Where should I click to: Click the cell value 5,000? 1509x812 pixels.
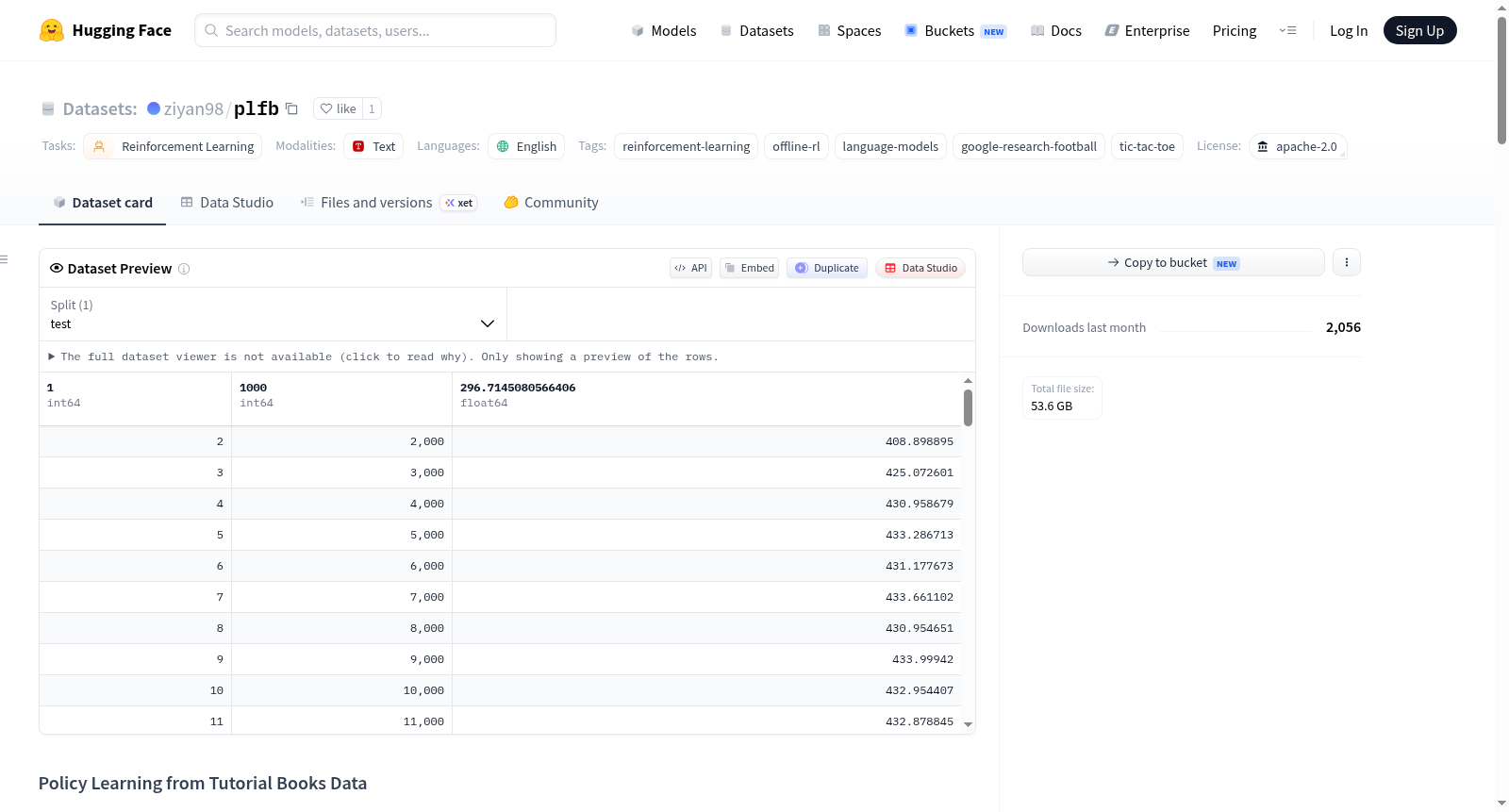pyautogui.click(x=427, y=535)
